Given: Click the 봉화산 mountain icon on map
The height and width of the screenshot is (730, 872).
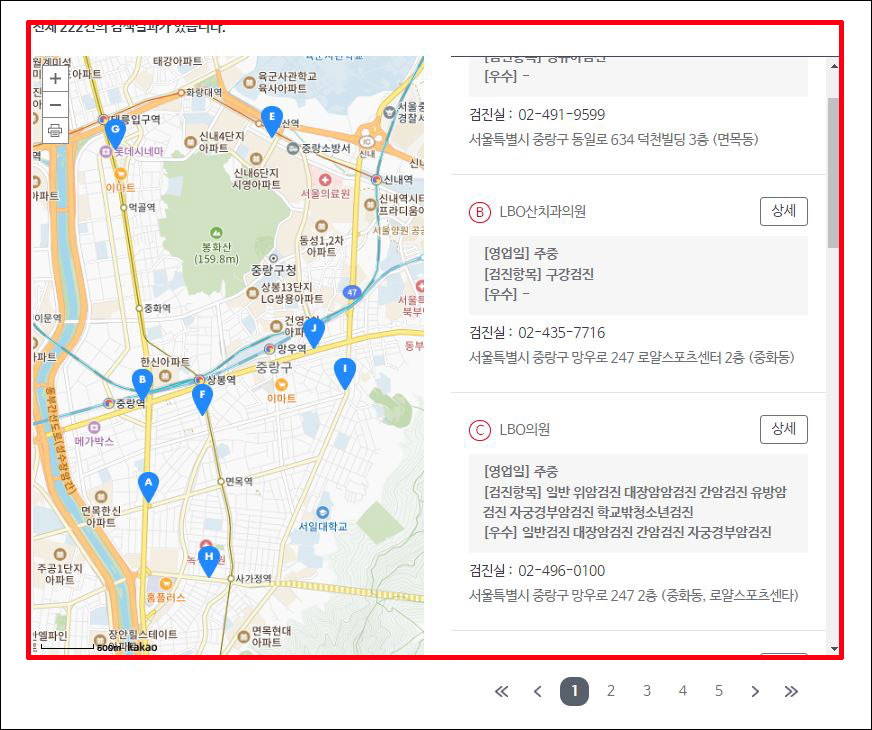Looking at the screenshot, I should pyautogui.click(x=216, y=233).
